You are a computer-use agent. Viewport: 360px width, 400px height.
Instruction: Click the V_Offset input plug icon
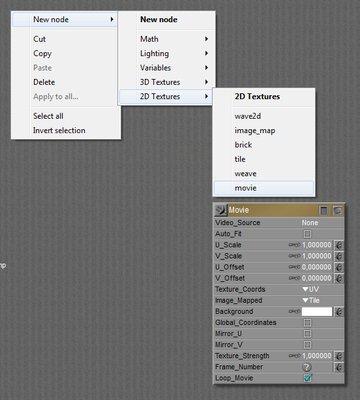294,278
